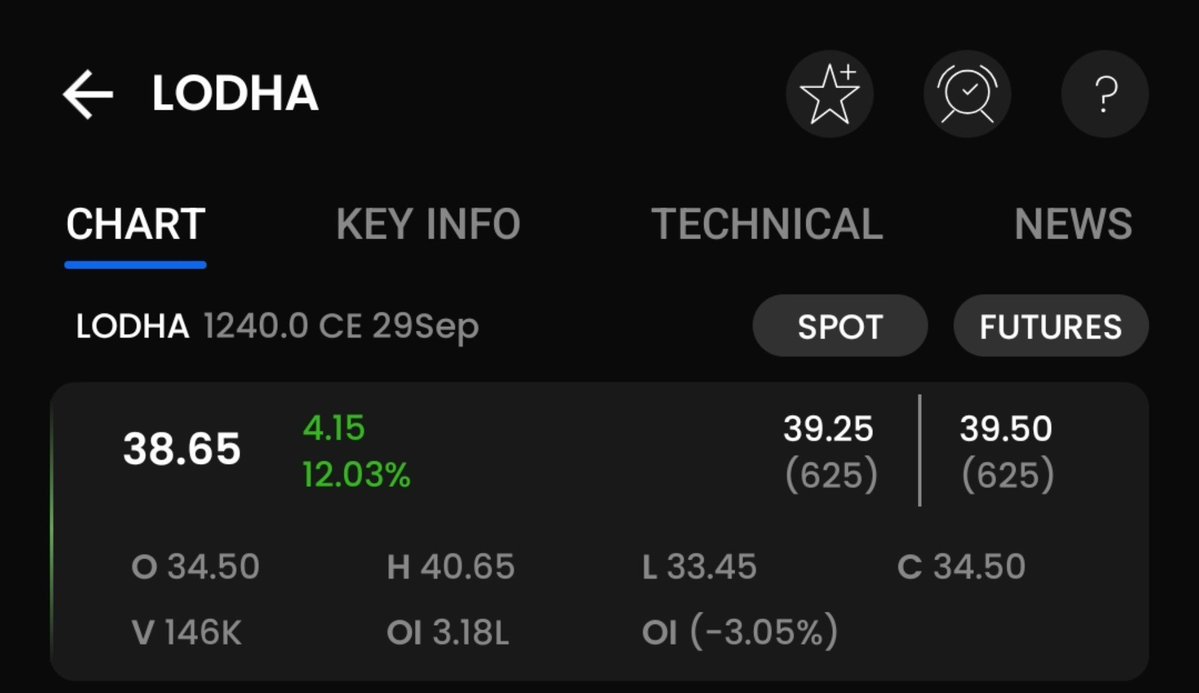Set a price alert alarm clock icon
This screenshot has height=693, width=1199.
click(967, 94)
